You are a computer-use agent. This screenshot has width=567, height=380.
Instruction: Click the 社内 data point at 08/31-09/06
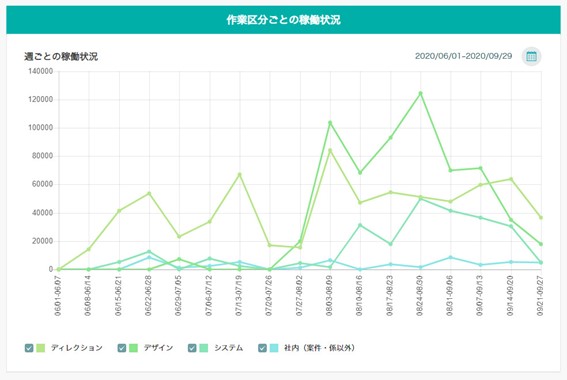click(x=451, y=257)
